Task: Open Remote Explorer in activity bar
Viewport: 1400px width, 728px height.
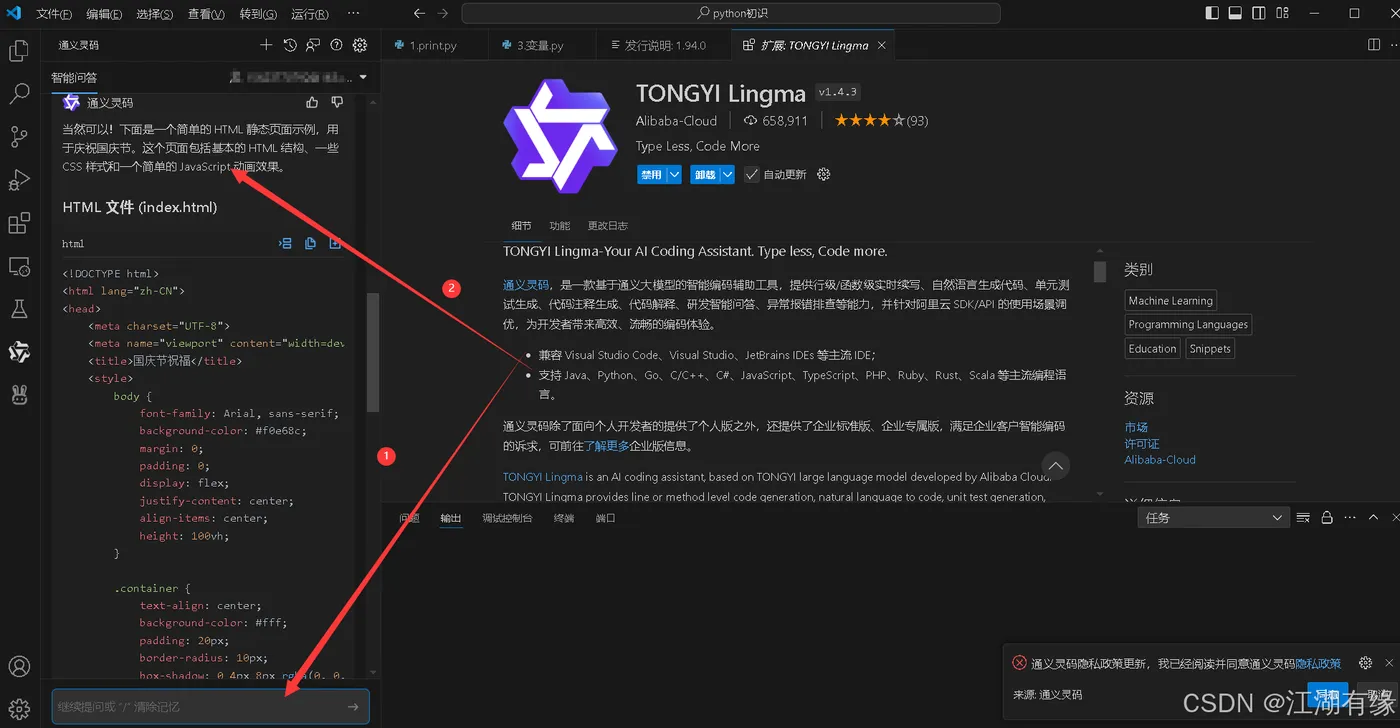Action: [x=19, y=266]
